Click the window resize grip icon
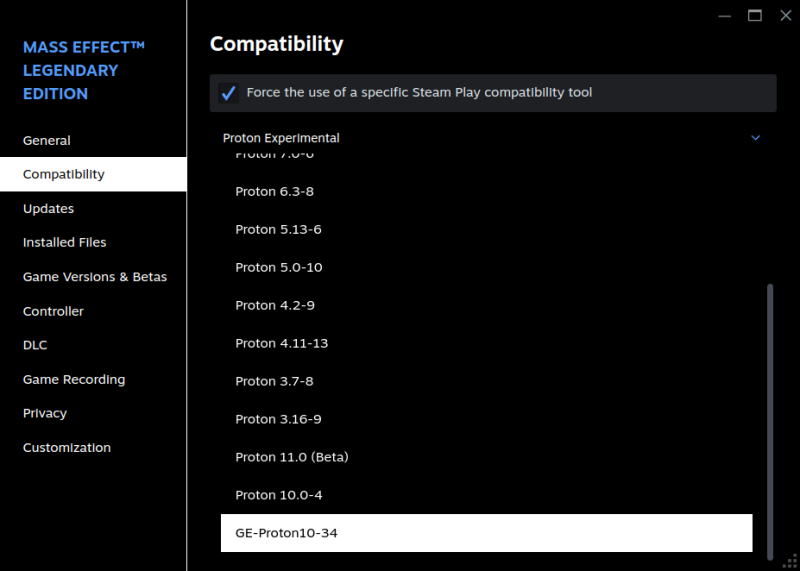 [790, 562]
